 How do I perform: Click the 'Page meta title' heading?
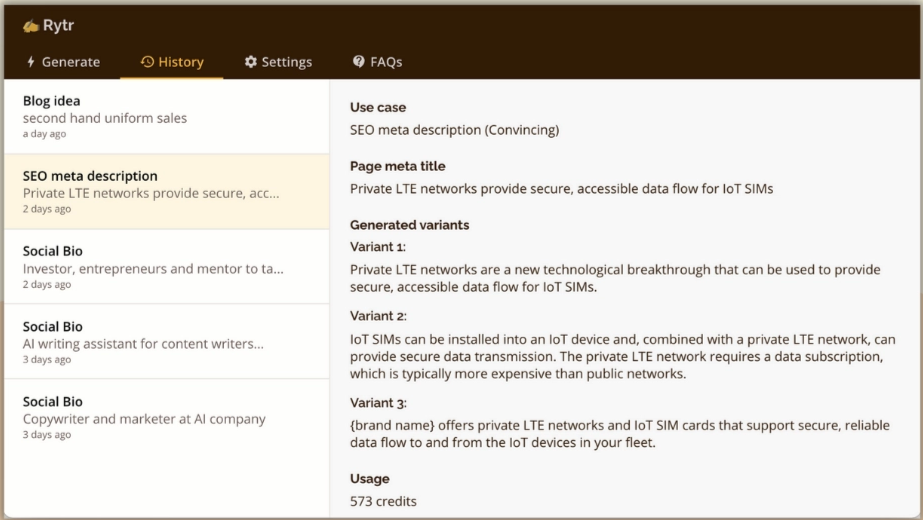[x=397, y=166]
